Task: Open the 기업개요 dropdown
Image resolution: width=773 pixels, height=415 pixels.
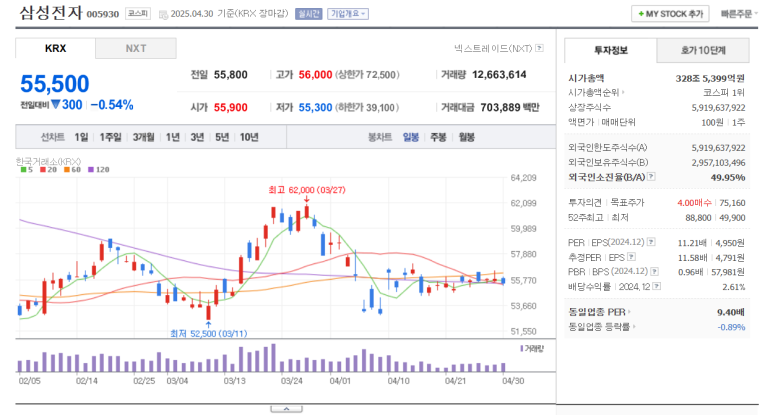Action: click(x=348, y=14)
